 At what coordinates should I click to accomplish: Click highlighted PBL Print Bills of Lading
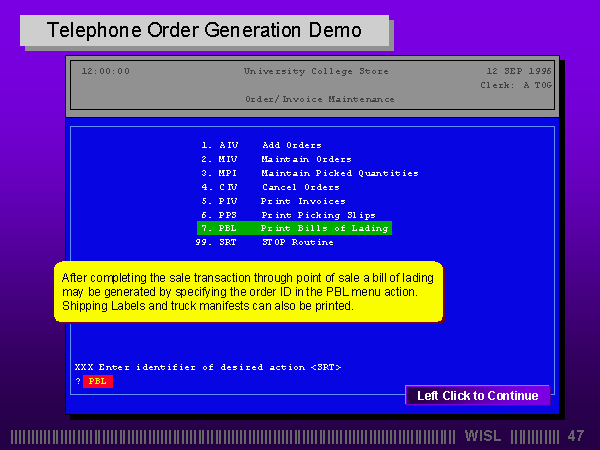[293, 228]
